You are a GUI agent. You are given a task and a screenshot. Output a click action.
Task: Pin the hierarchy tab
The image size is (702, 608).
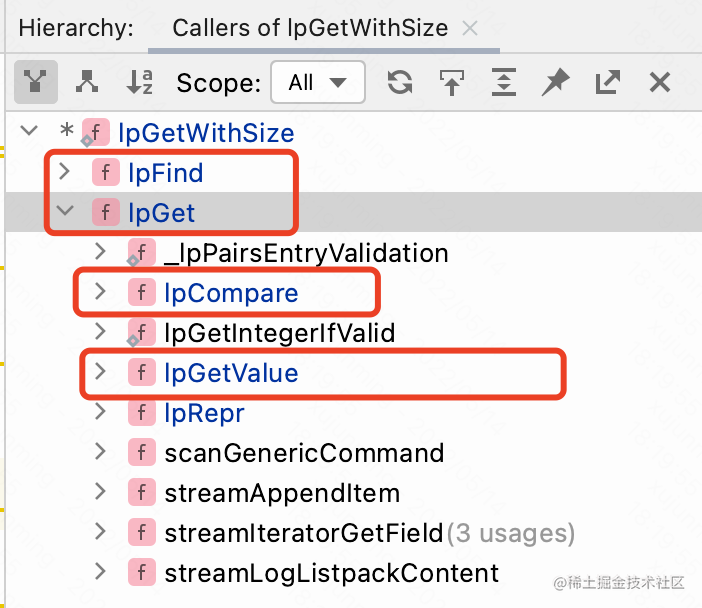[x=555, y=82]
